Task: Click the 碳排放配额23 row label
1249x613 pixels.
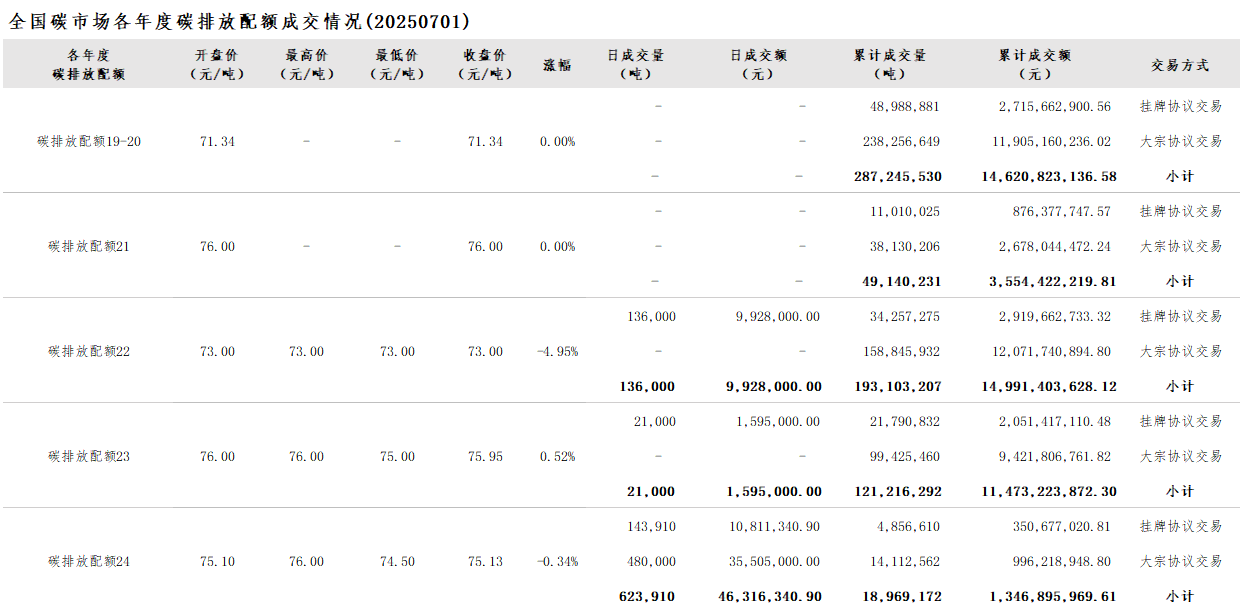Action: tap(89, 457)
